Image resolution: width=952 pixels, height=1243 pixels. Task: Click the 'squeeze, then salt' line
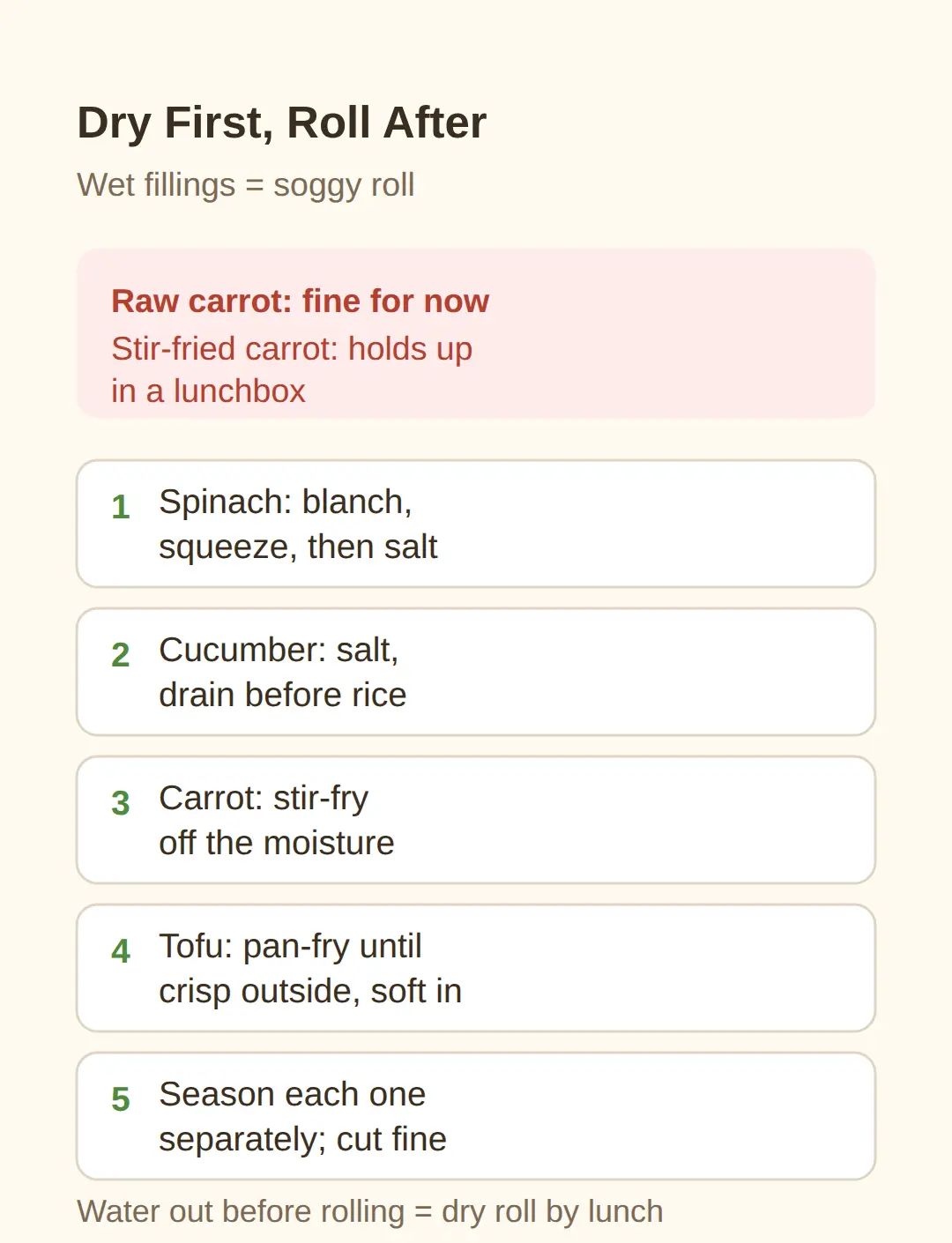[298, 547]
